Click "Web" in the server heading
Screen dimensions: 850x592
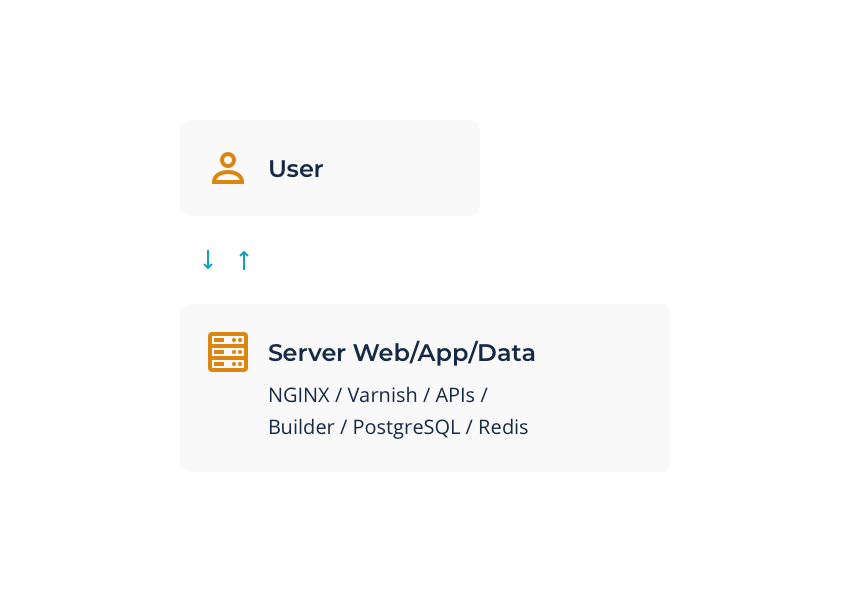pos(381,353)
